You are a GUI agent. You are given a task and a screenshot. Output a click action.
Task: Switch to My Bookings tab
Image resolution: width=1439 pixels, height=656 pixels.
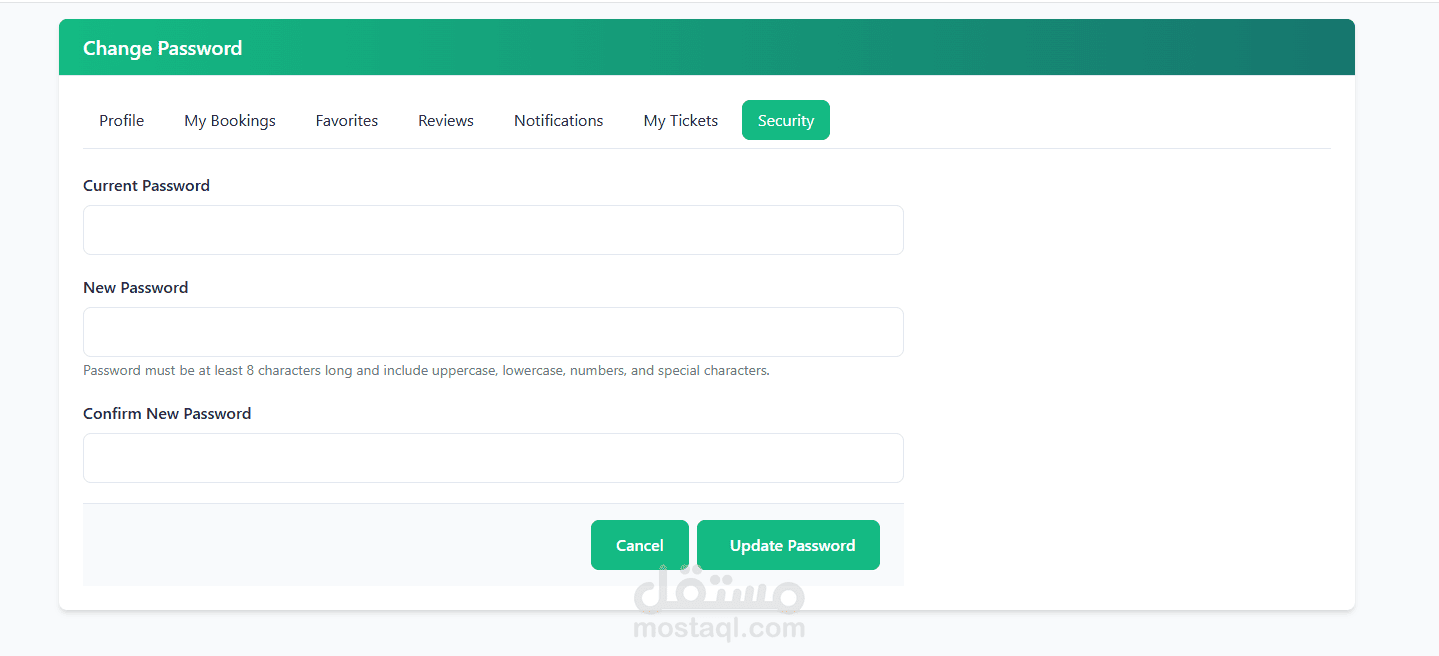pos(230,120)
